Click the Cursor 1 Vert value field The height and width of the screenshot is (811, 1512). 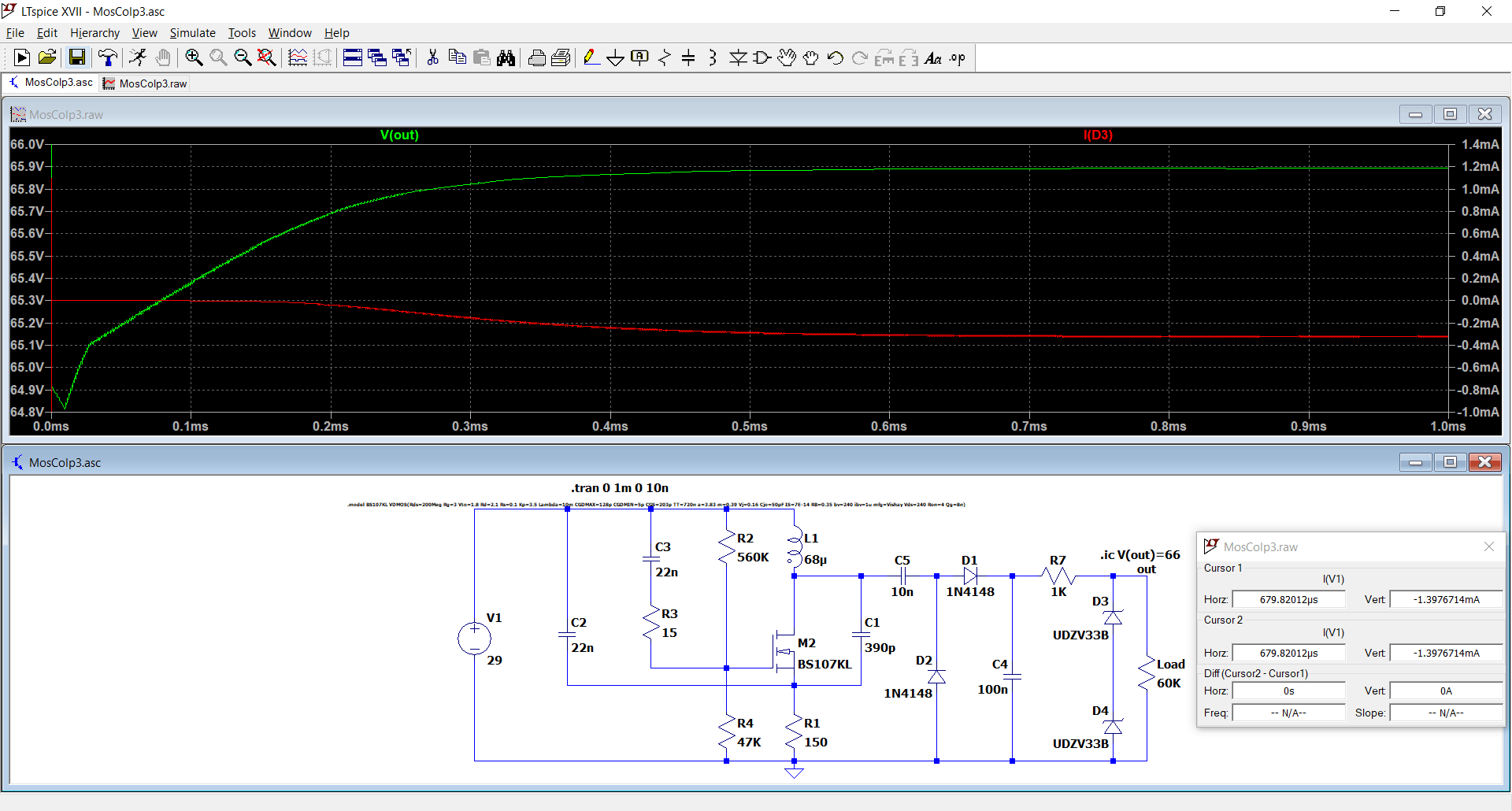pyautogui.click(x=1446, y=599)
